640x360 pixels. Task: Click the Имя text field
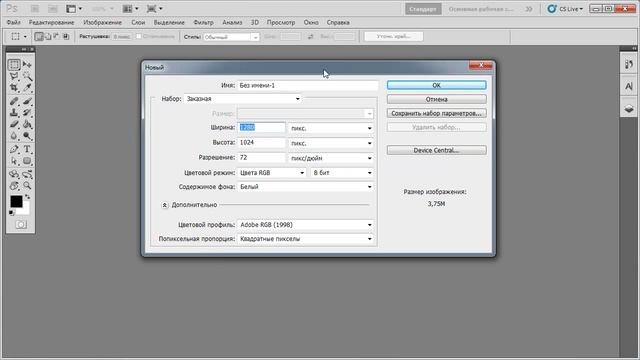[x=307, y=85]
